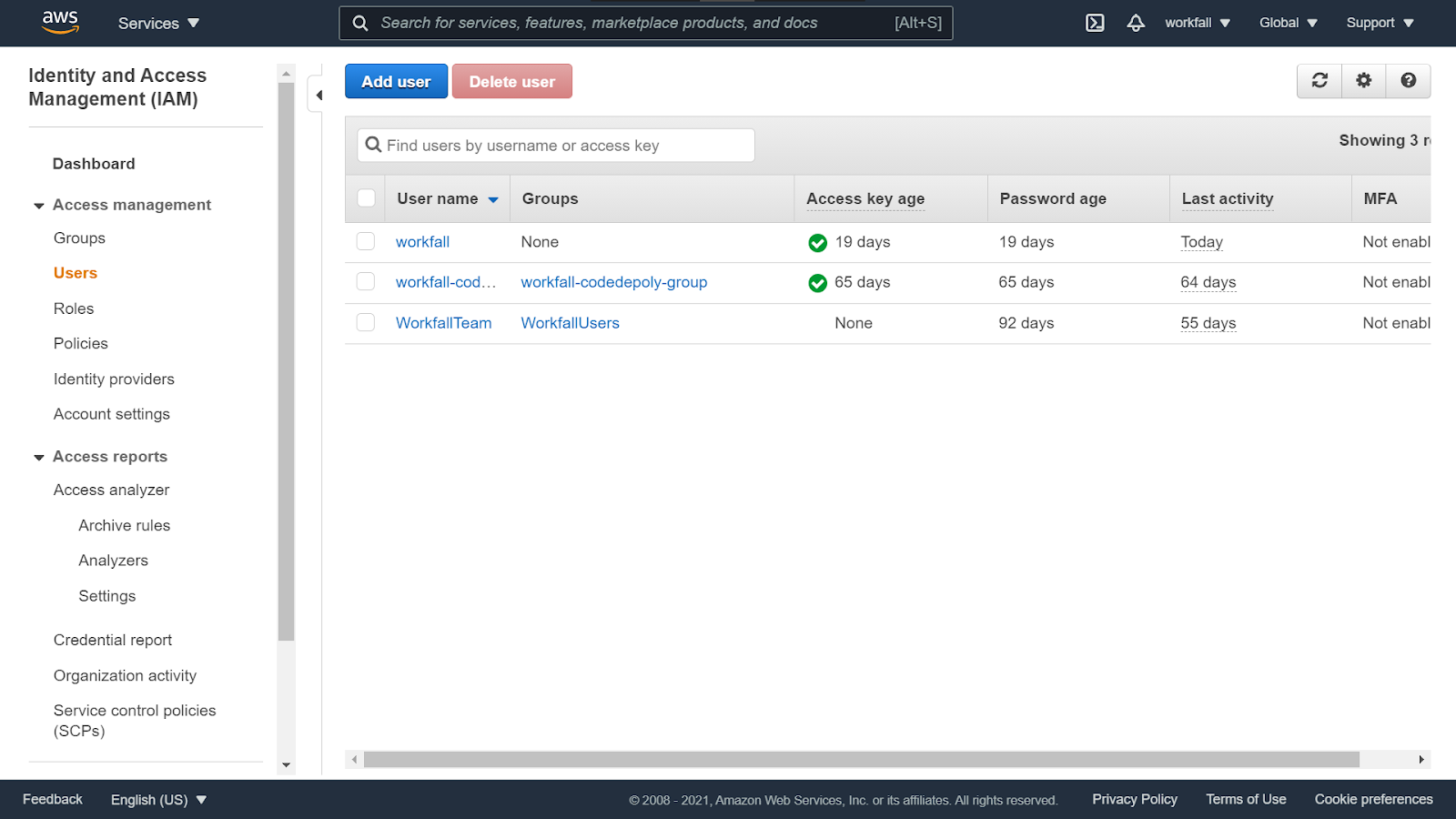Screen dimensions: 1456x819
Task: Sort by the Access key age column
Action: (865, 198)
